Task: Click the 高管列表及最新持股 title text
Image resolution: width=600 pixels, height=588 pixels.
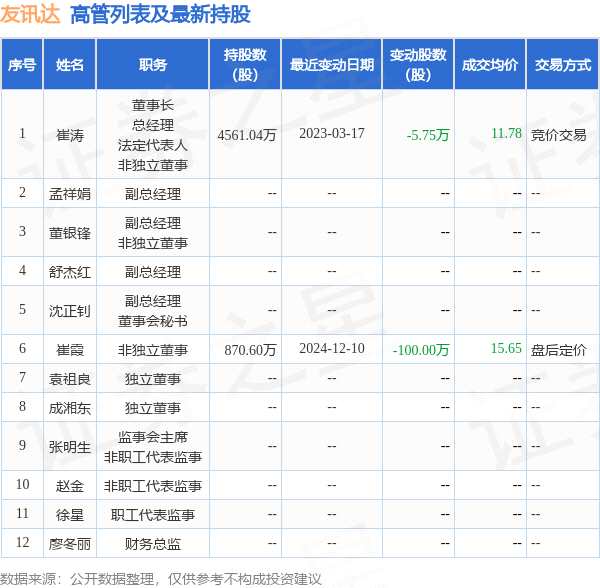Action: click(161, 15)
